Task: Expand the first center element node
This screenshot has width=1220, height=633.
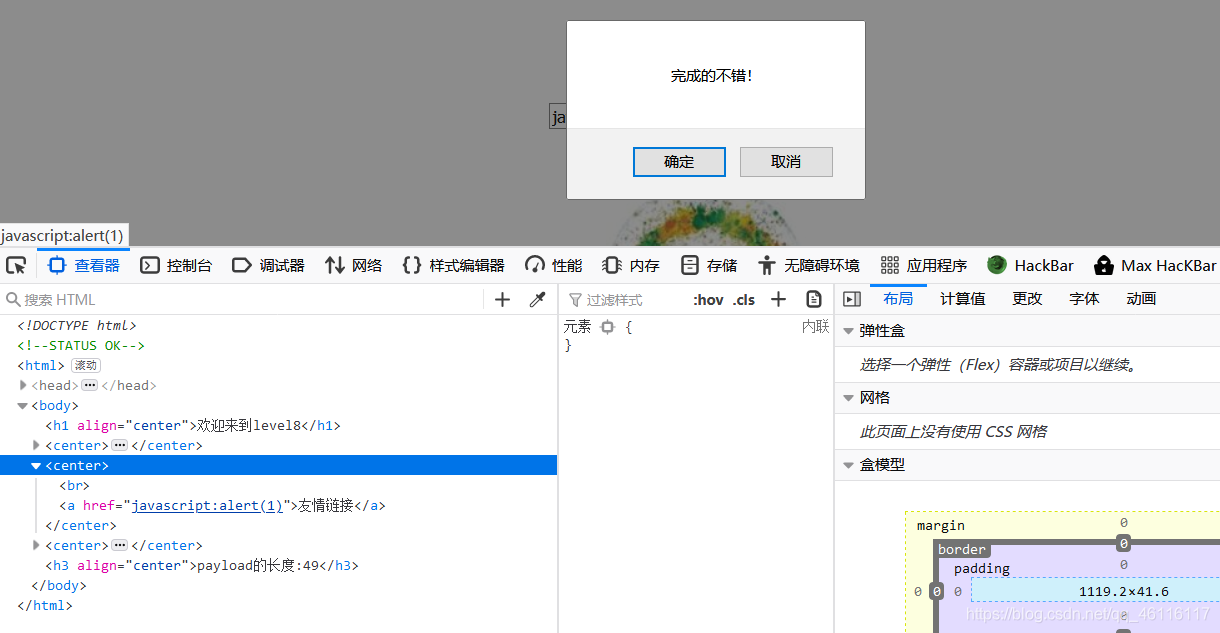Action: [x=37, y=445]
